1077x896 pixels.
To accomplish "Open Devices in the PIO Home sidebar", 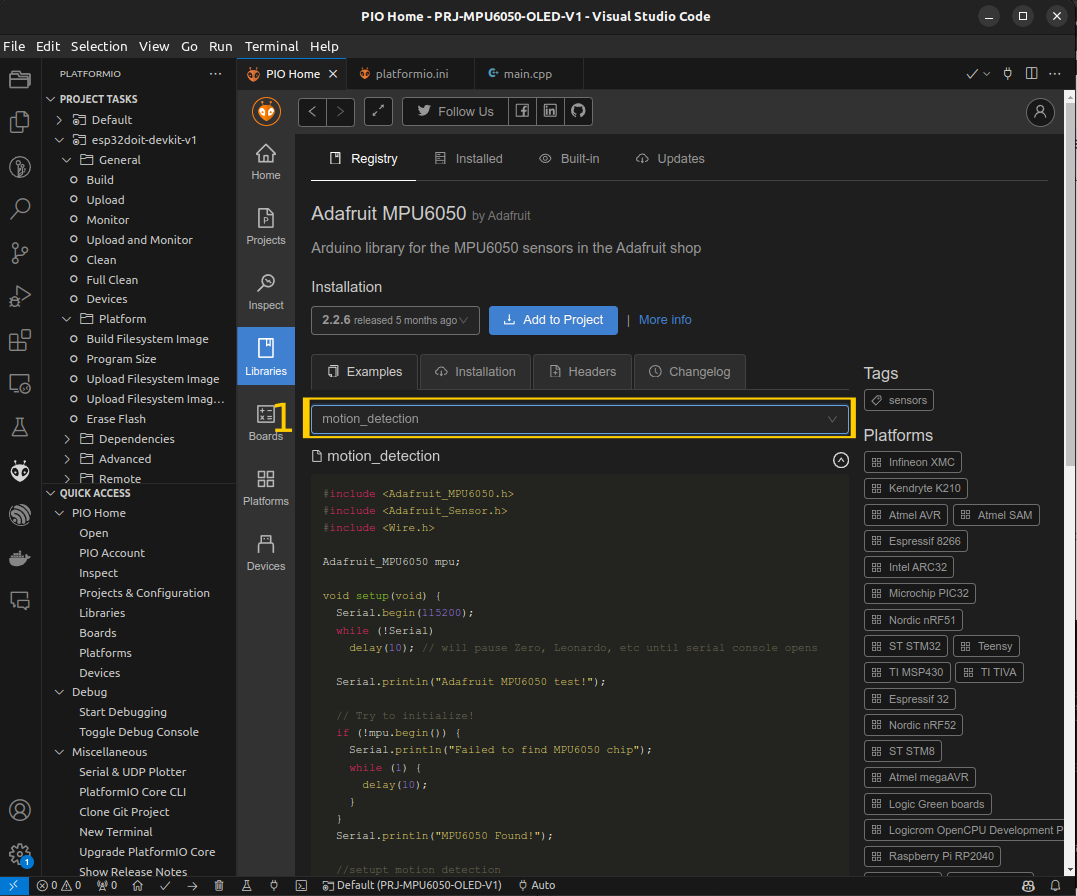I will click(x=266, y=552).
